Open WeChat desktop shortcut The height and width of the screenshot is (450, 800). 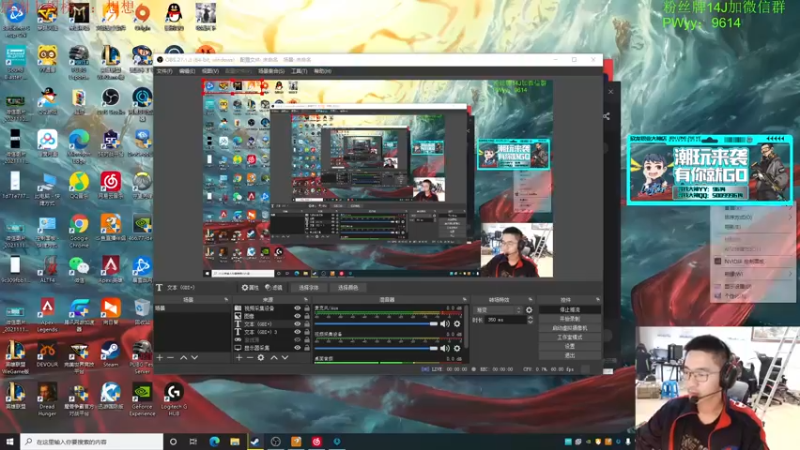click(x=79, y=269)
